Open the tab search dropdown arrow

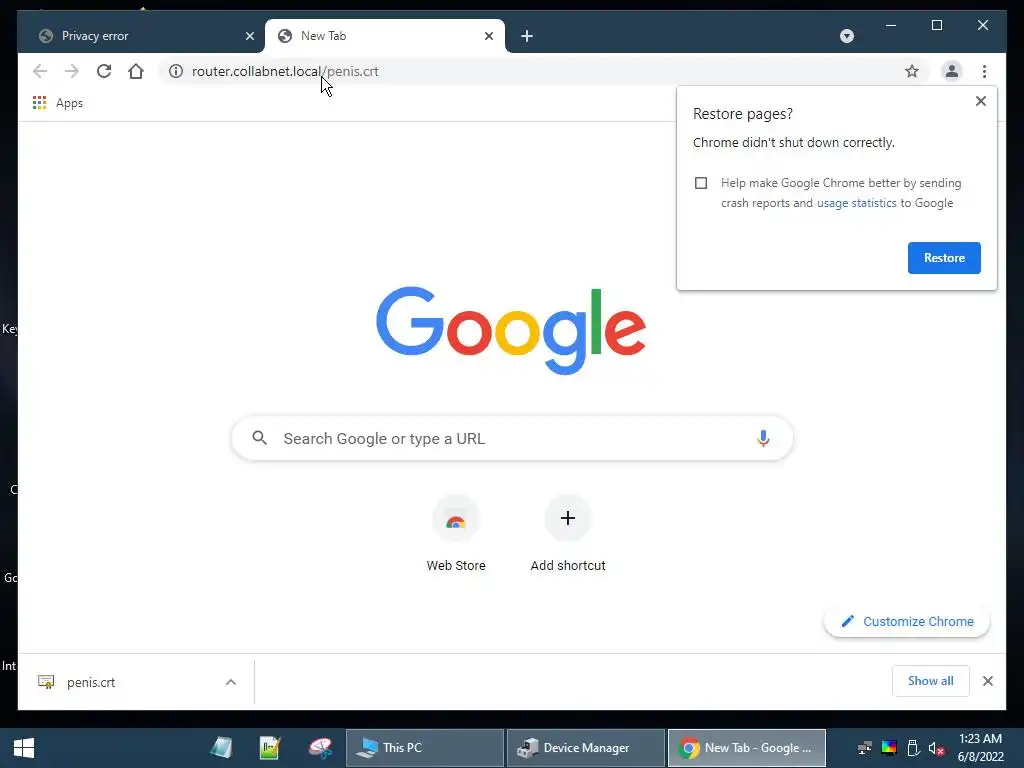846,36
